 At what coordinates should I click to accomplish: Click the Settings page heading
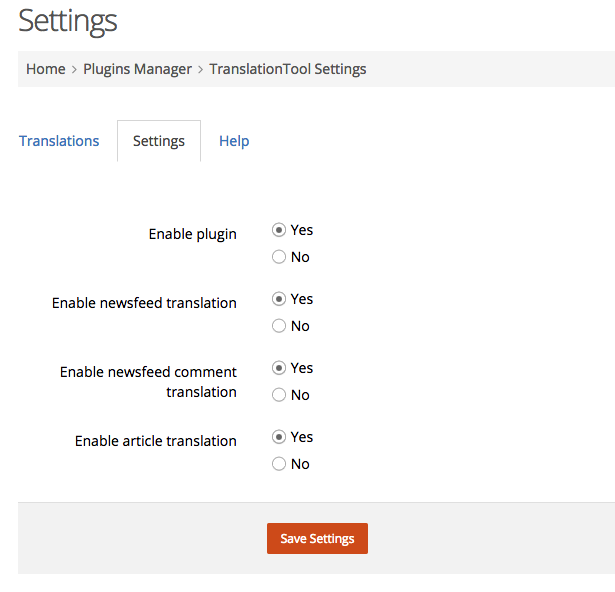(x=68, y=21)
